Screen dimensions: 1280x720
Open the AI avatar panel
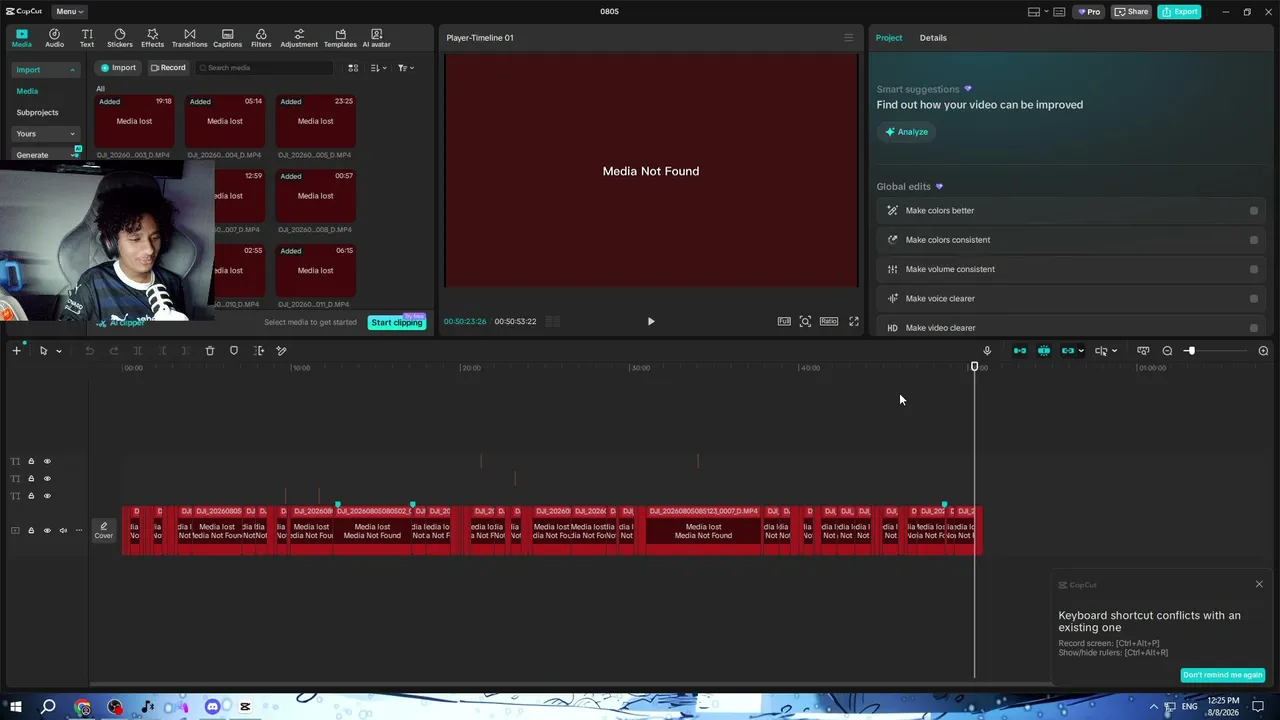[376, 38]
